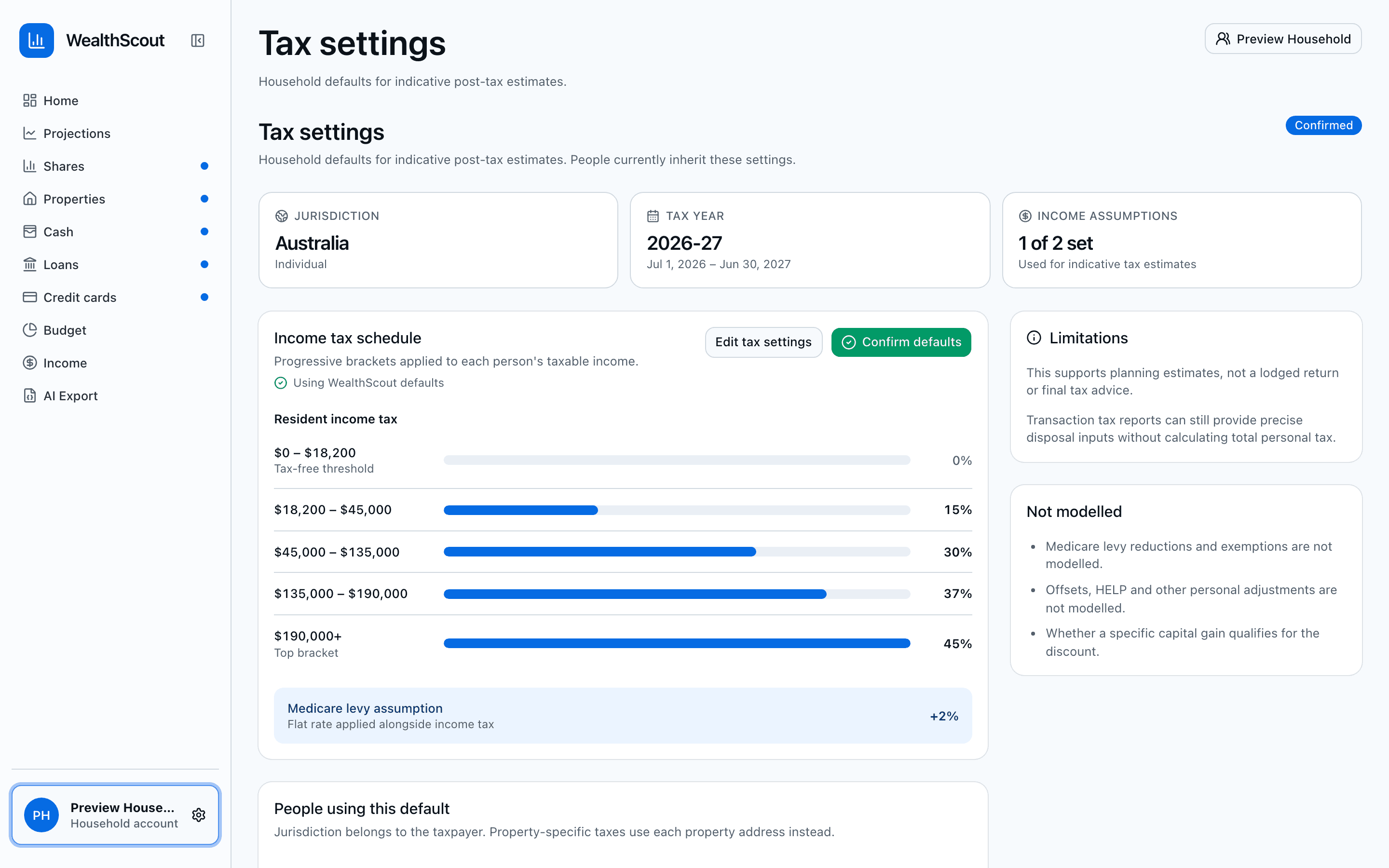
Task: Click "Using WealthScout defaults" text
Action: [368, 383]
